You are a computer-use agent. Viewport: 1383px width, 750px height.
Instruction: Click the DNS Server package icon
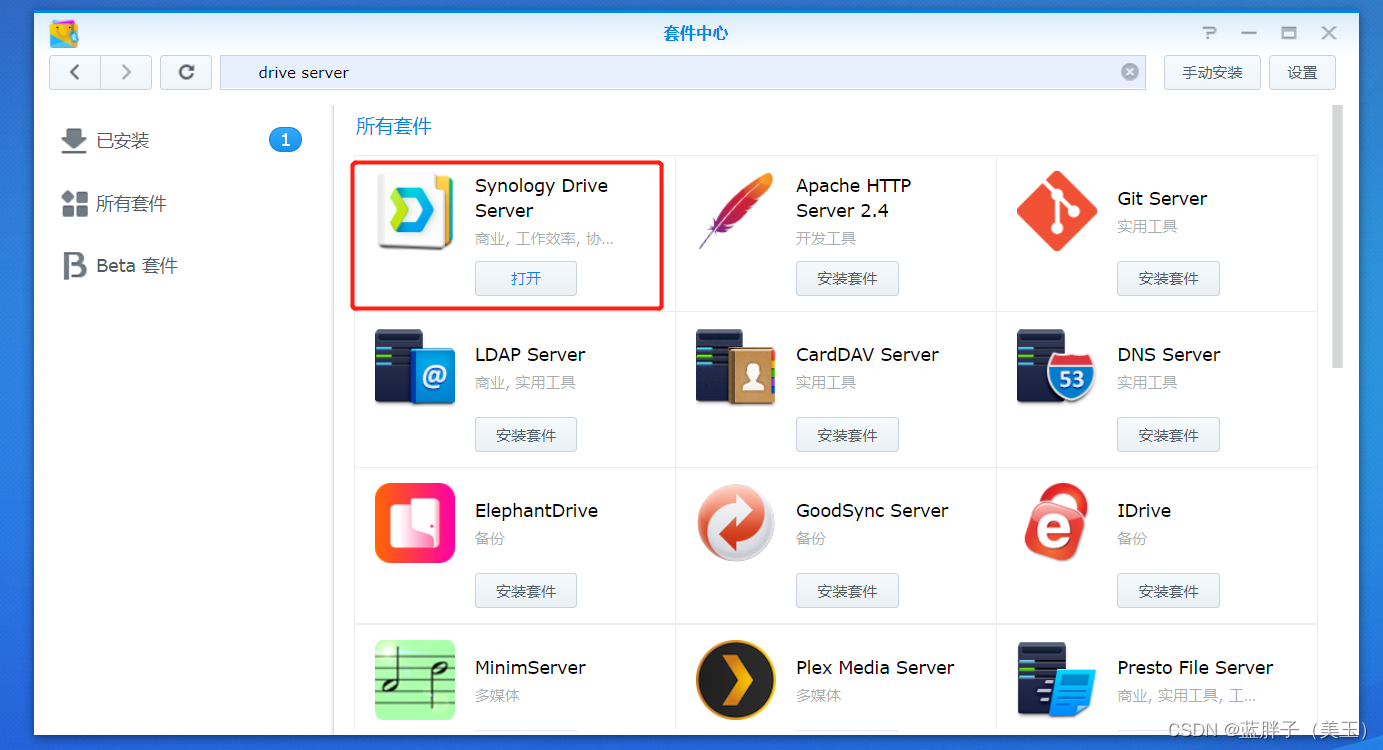pos(1057,367)
